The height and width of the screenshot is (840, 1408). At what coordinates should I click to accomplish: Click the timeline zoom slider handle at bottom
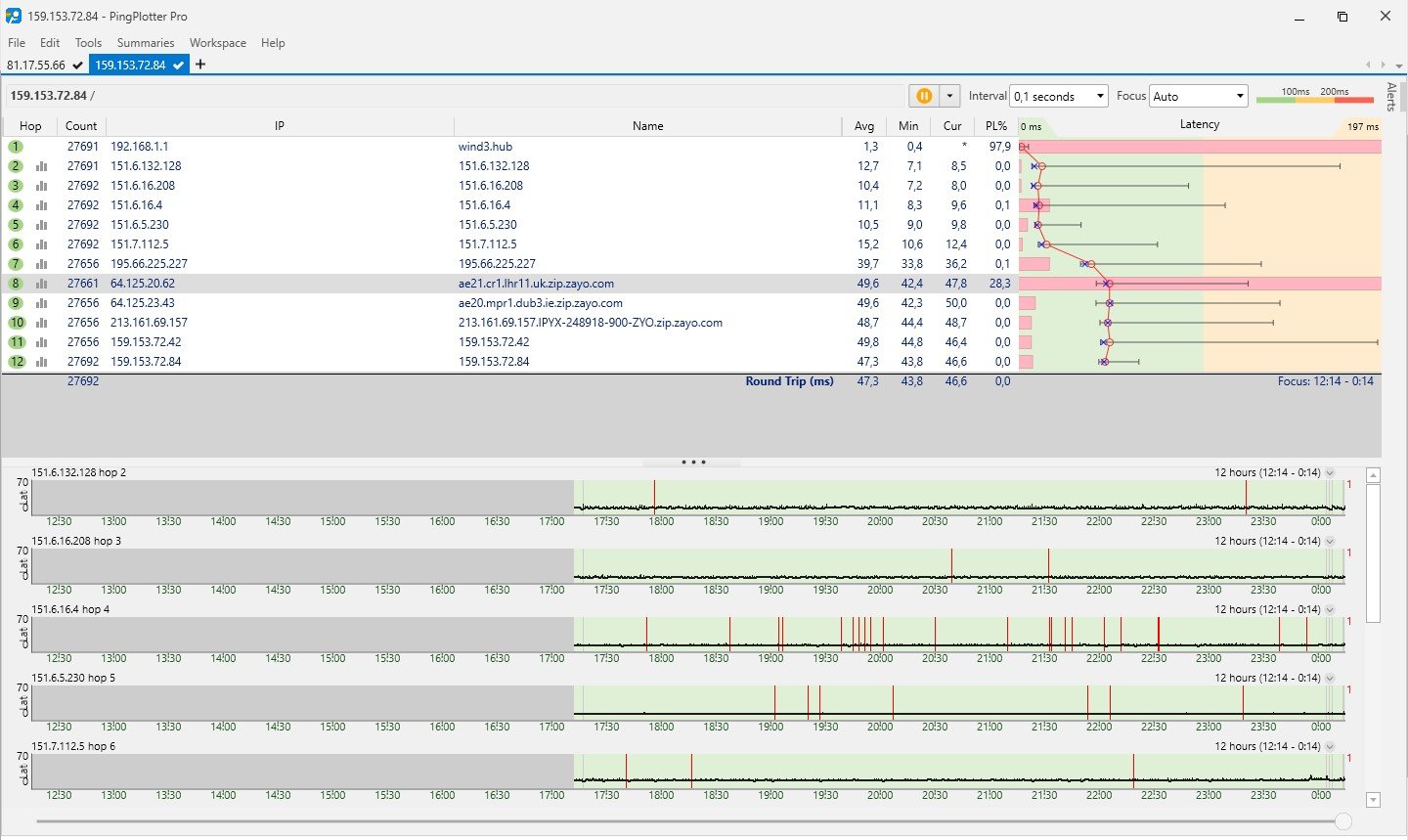pos(1343,822)
